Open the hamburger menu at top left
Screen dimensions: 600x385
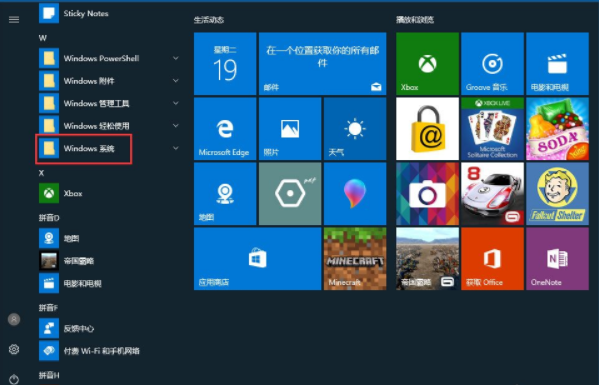(x=14, y=20)
